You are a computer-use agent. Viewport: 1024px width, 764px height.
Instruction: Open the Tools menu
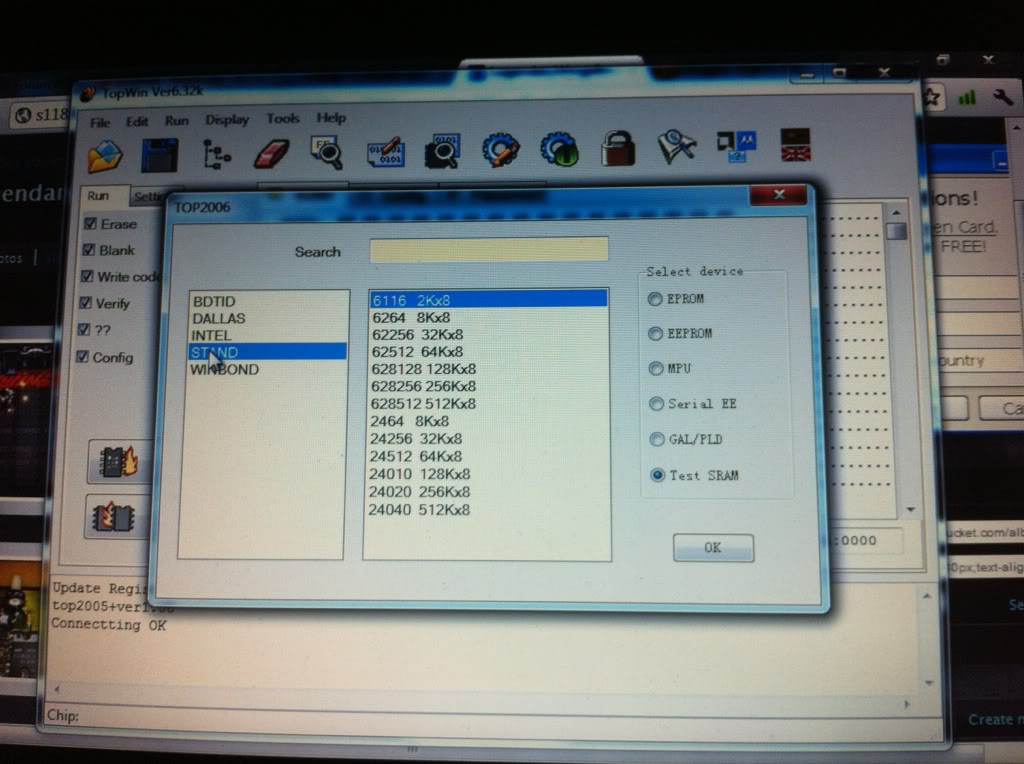[x=283, y=118]
